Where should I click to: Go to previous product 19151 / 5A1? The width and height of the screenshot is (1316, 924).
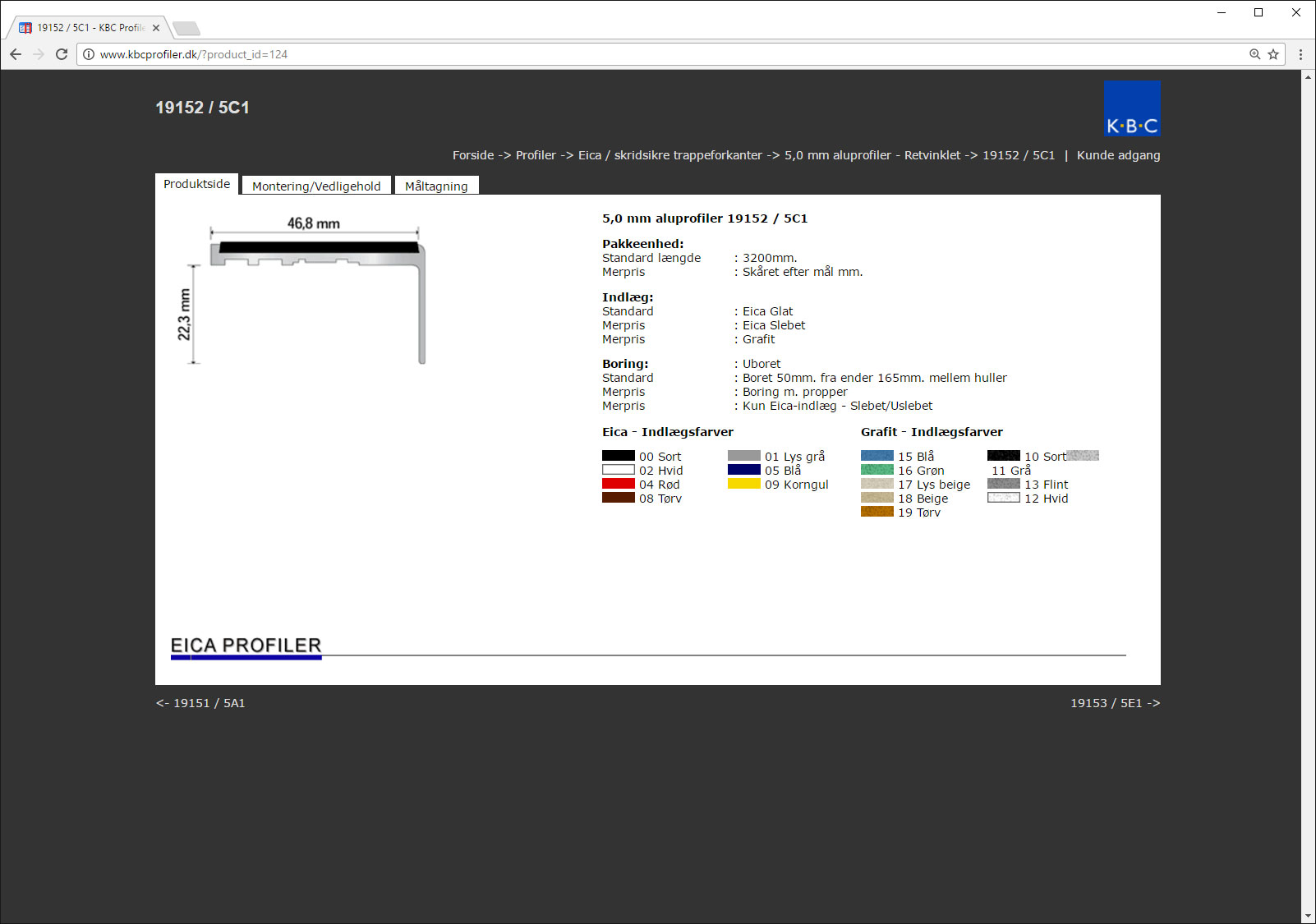(200, 703)
